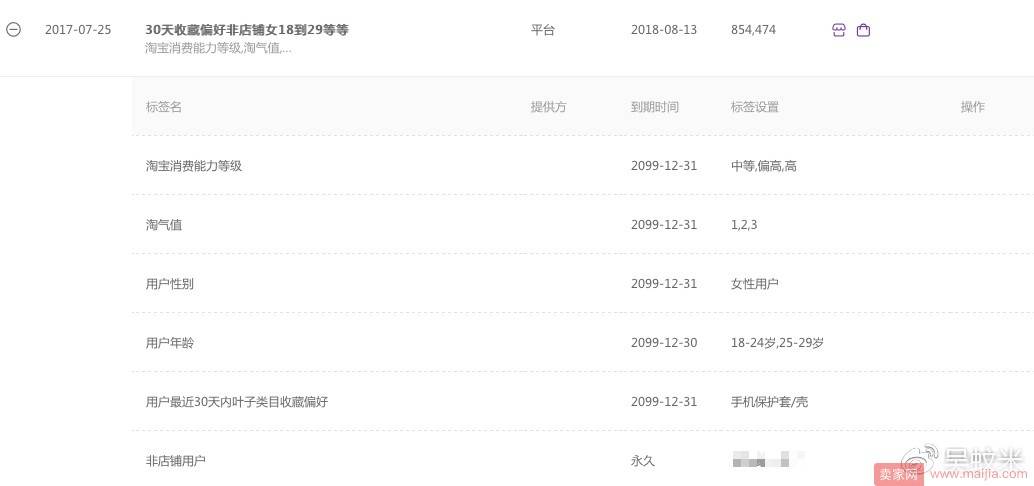The height and width of the screenshot is (486, 1034).
Task: Select the 标签名 column header
Action: (x=164, y=107)
